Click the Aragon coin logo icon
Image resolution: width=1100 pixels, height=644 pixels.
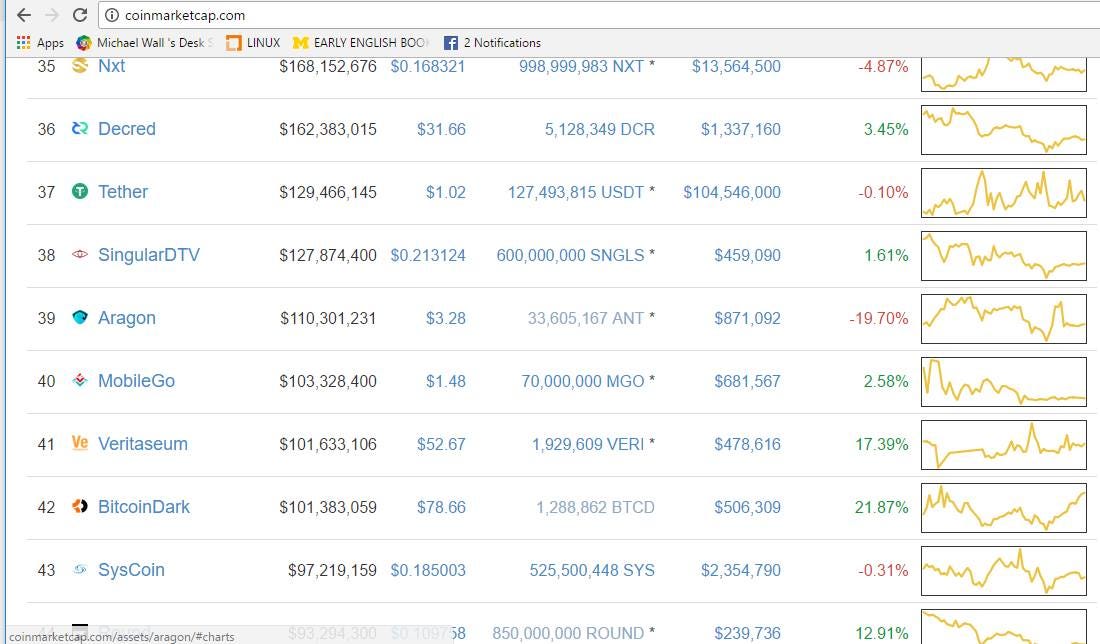80,317
